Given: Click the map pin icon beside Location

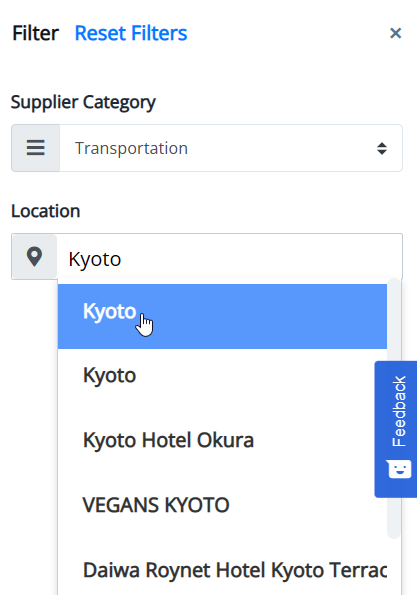Looking at the screenshot, I should pos(35,257).
